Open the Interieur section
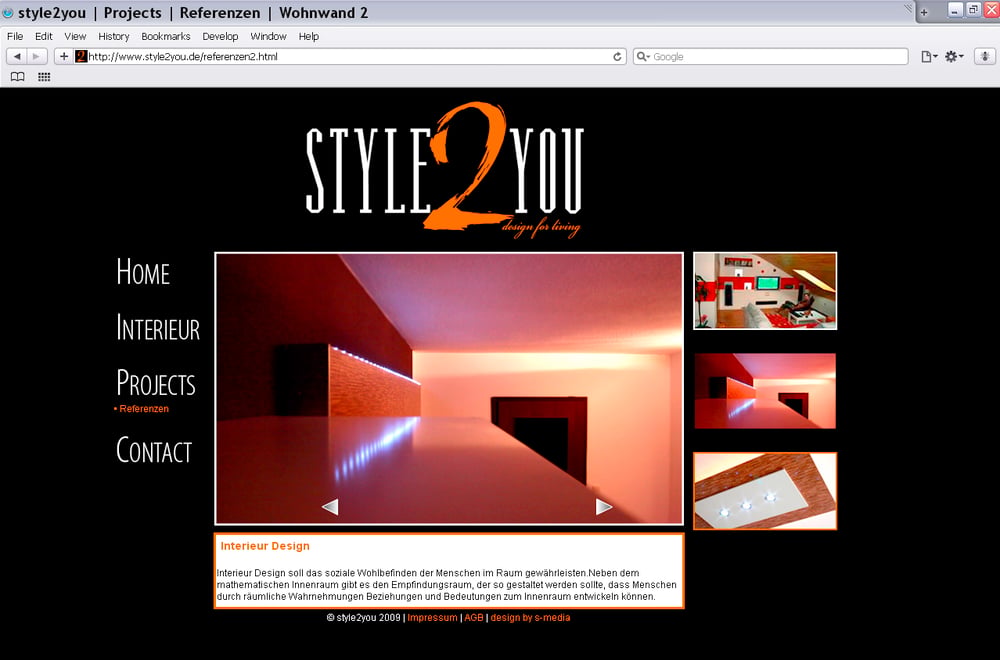 pos(158,328)
